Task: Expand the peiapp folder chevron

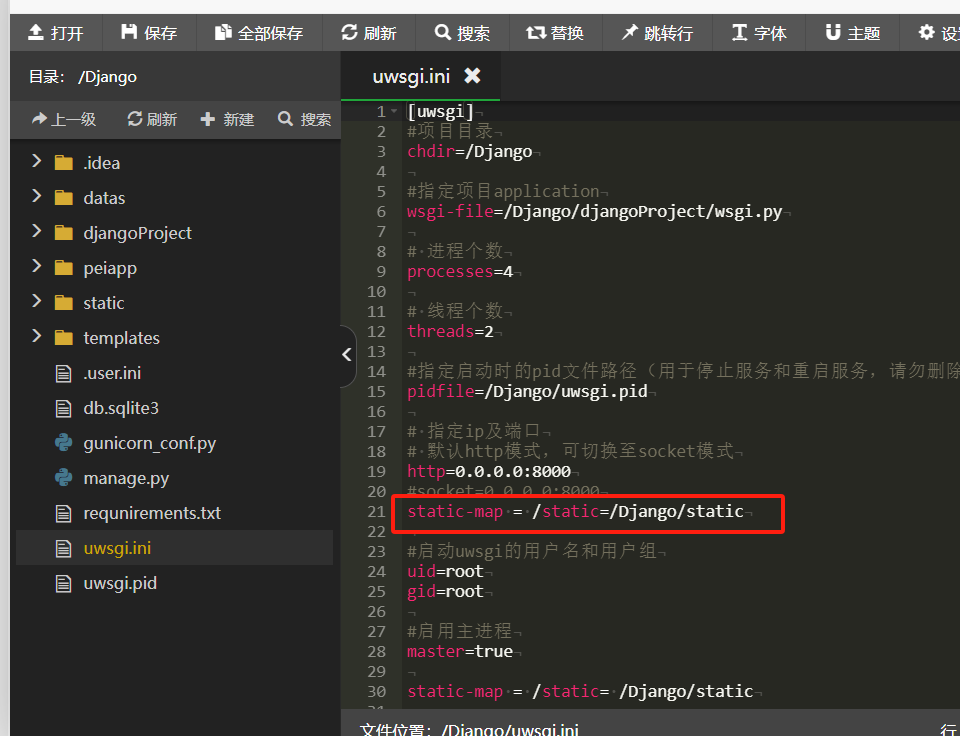Action: tap(37, 266)
